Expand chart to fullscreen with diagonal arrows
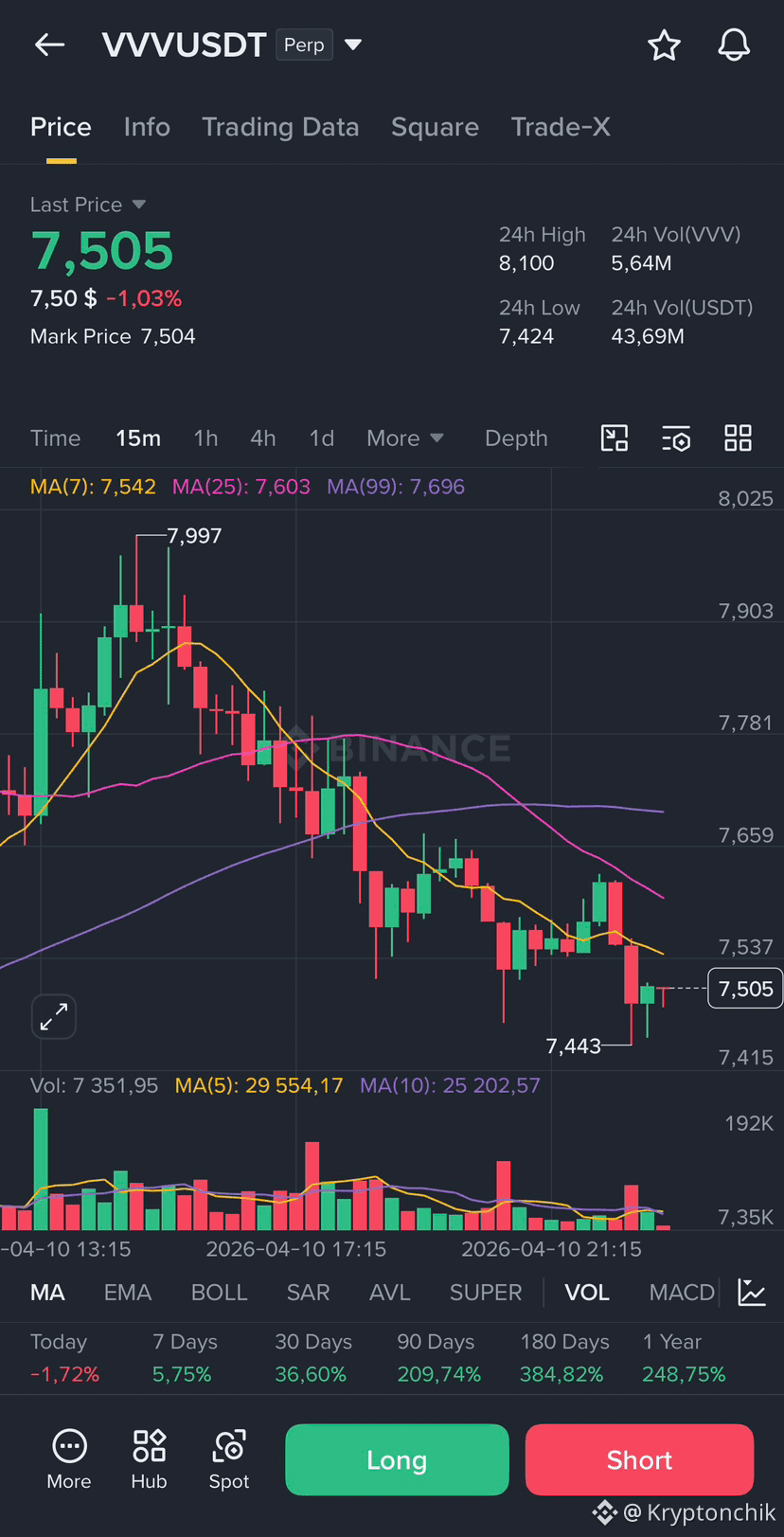 pos(54,1017)
